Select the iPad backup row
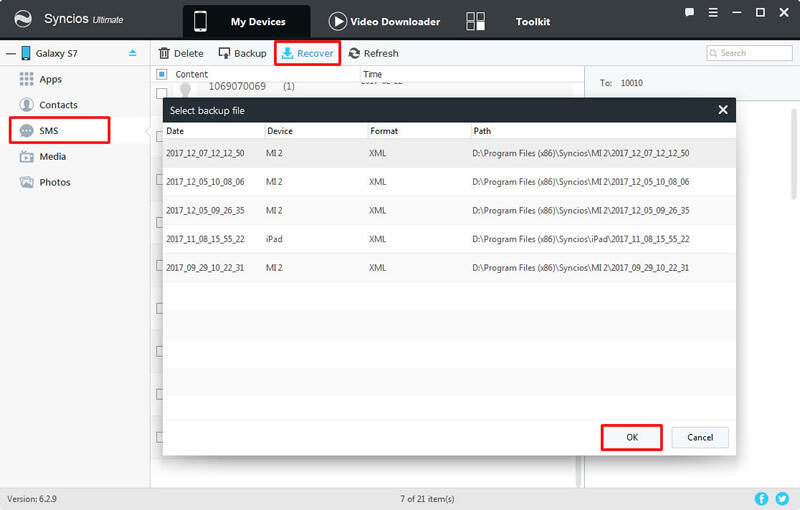Screen dimensions: 800x510 [449, 239]
